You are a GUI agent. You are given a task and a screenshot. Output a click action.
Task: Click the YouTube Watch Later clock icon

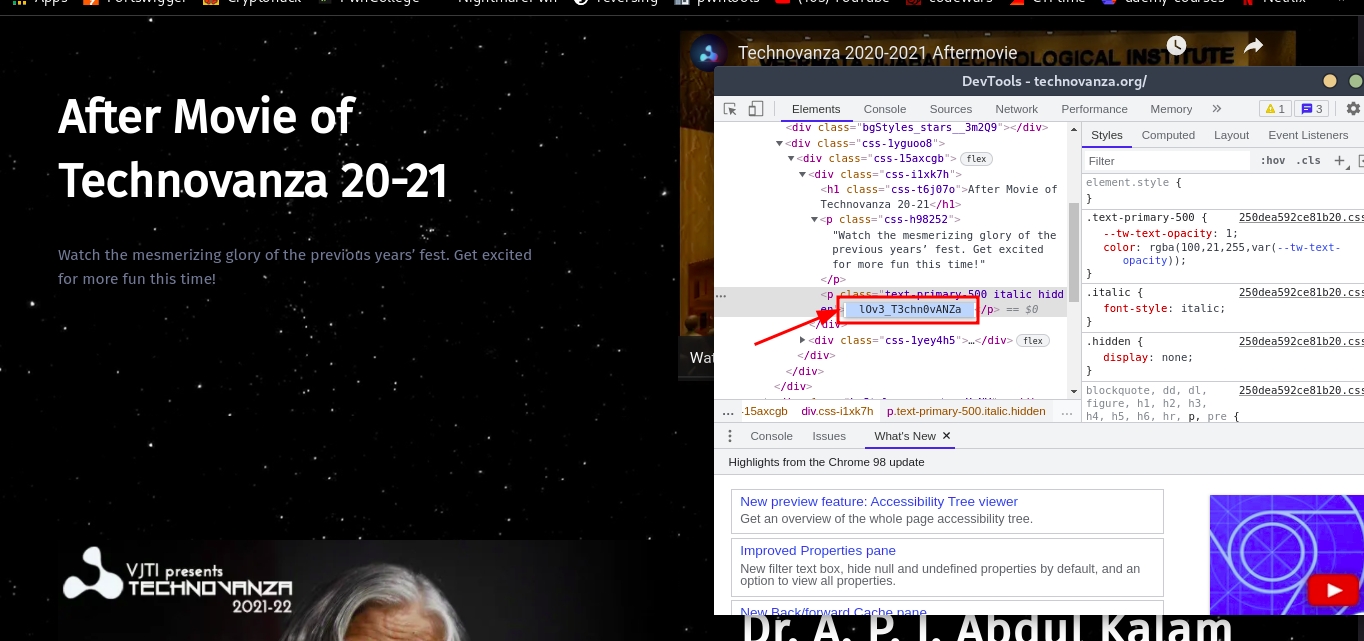(x=1176, y=46)
